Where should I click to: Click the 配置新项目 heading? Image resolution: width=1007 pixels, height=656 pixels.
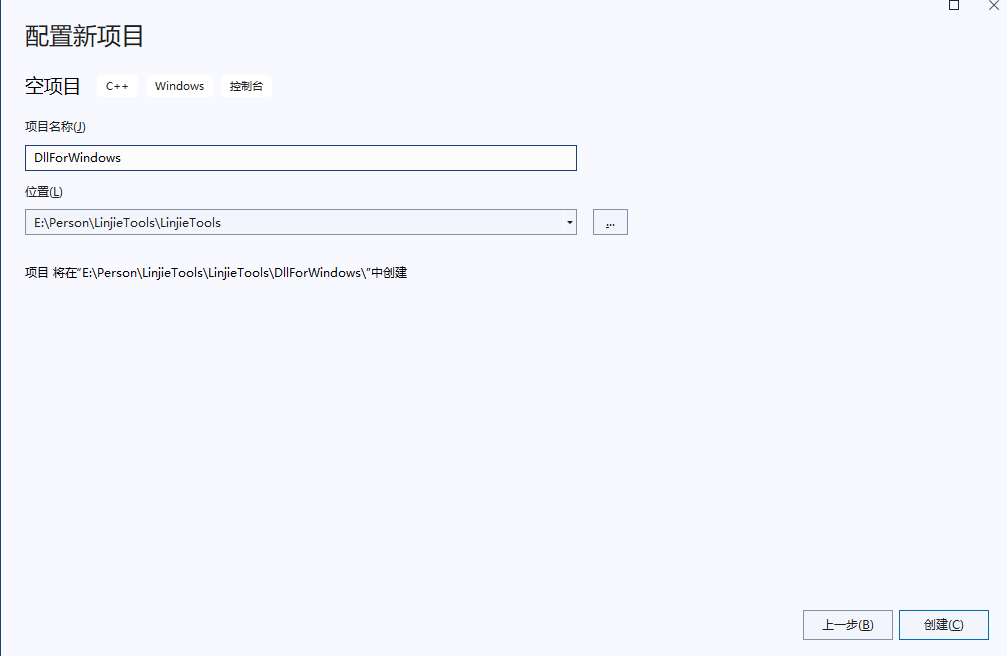84,36
